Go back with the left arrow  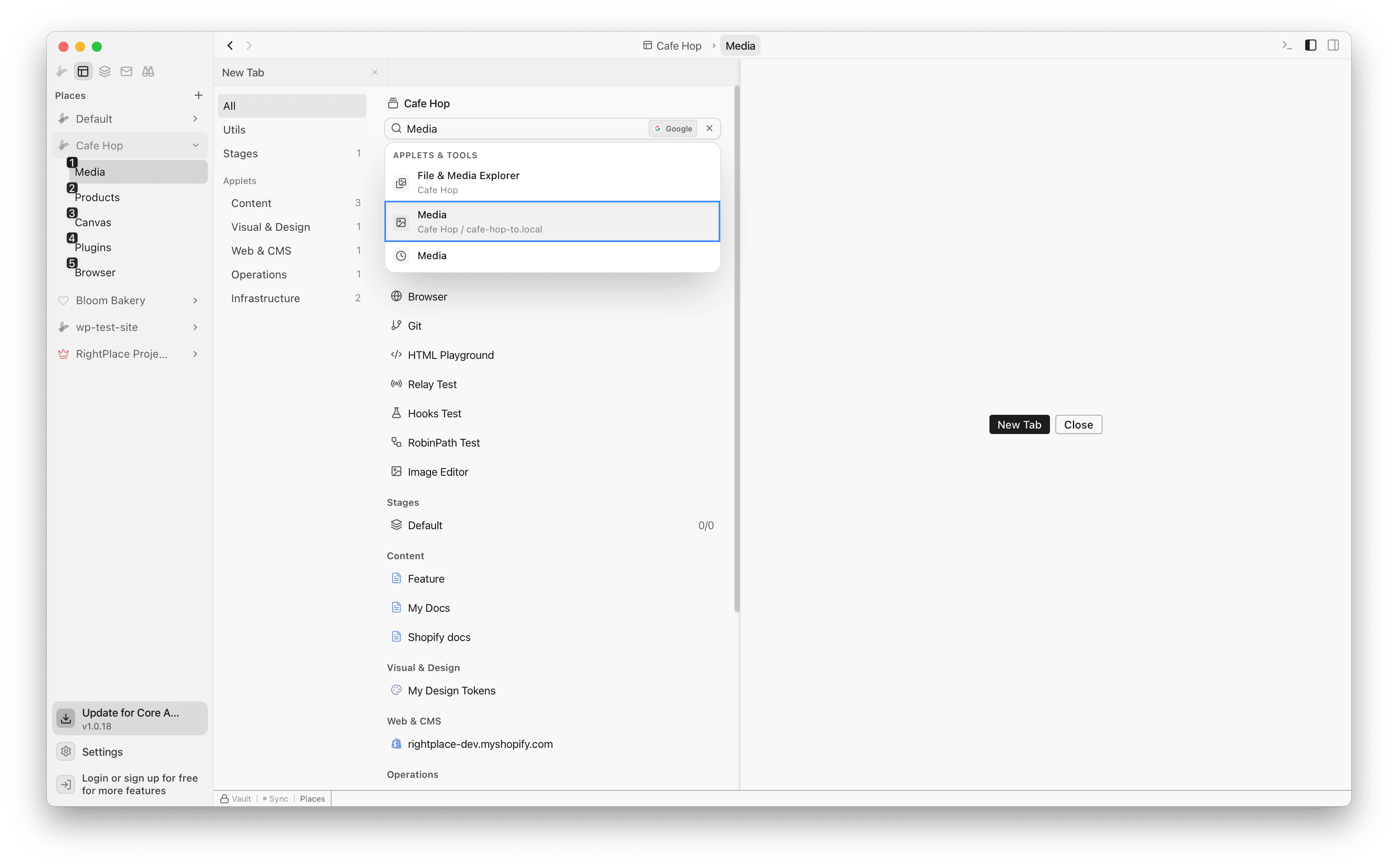click(230, 45)
